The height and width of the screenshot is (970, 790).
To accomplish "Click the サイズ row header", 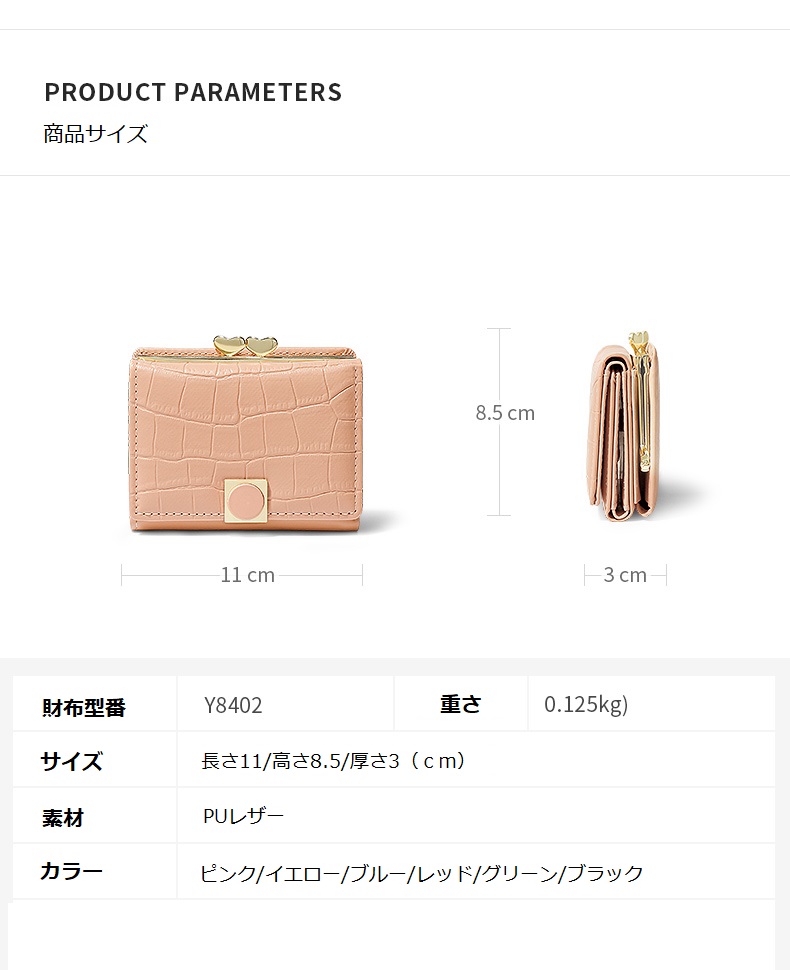I will 71,761.
